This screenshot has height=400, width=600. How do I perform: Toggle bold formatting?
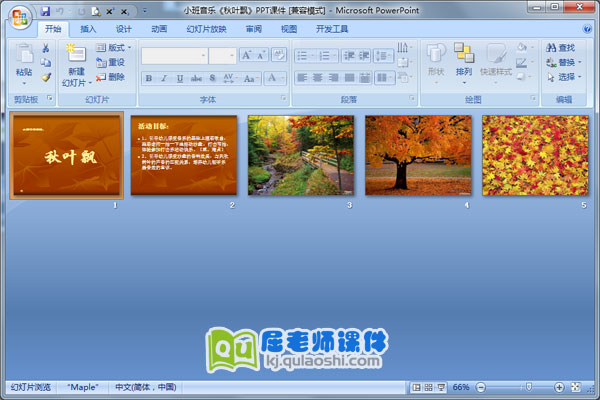[148, 78]
